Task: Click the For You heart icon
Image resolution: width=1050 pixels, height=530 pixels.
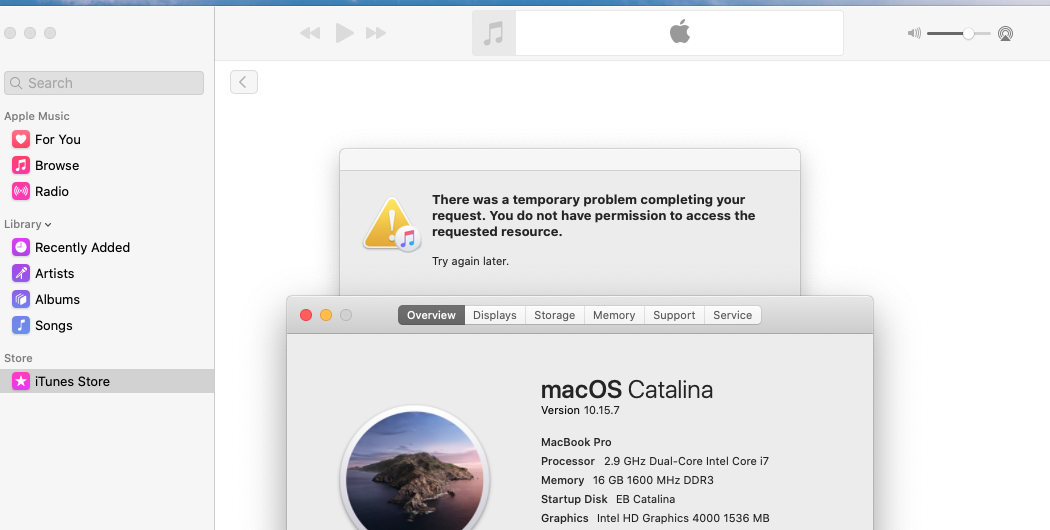Action: [x=21, y=139]
